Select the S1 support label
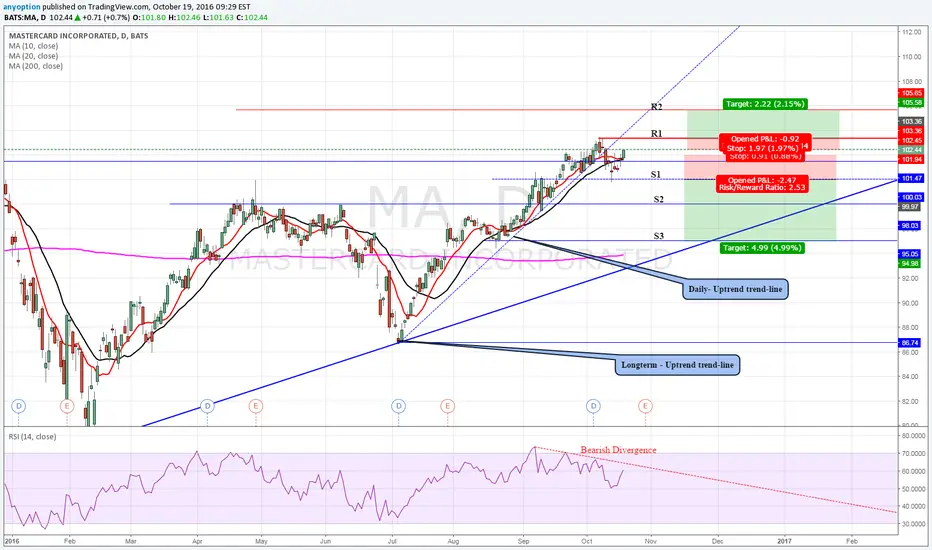The width and height of the screenshot is (932, 550). 656,175
